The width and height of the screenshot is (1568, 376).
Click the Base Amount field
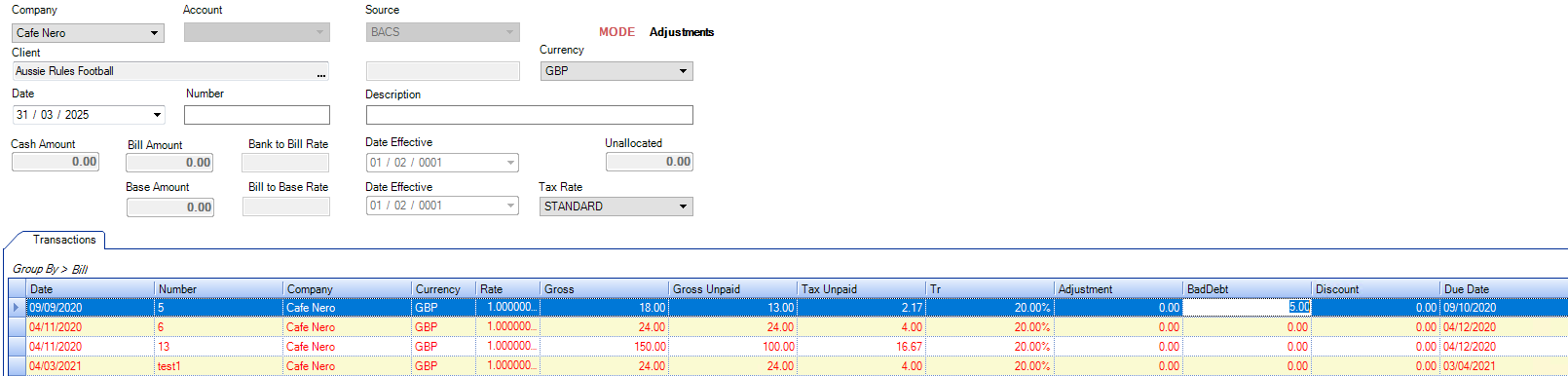coord(170,207)
